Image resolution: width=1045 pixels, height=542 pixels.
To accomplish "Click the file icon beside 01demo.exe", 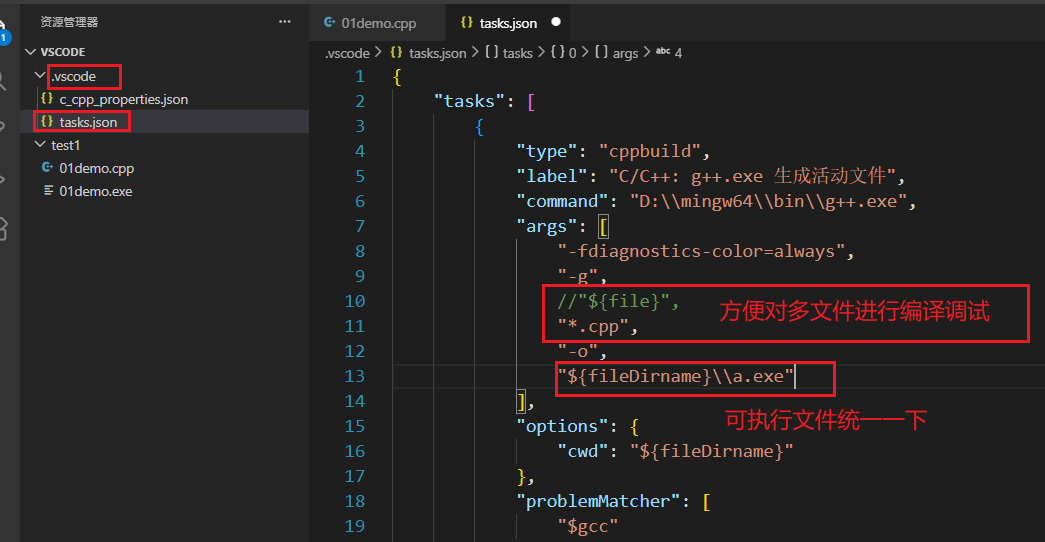I will tap(48, 191).
